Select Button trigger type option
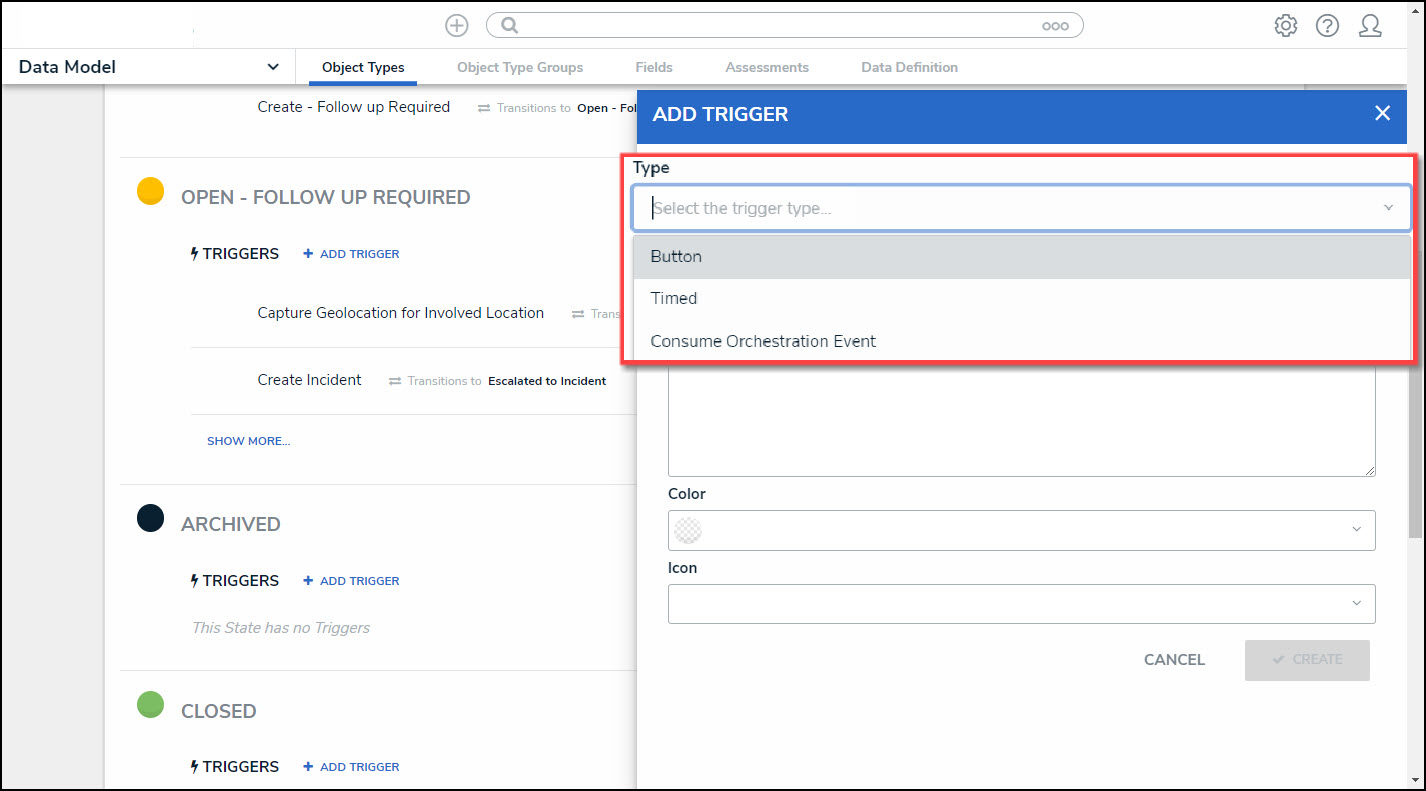The width and height of the screenshot is (1426, 791). click(x=676, y=257)
